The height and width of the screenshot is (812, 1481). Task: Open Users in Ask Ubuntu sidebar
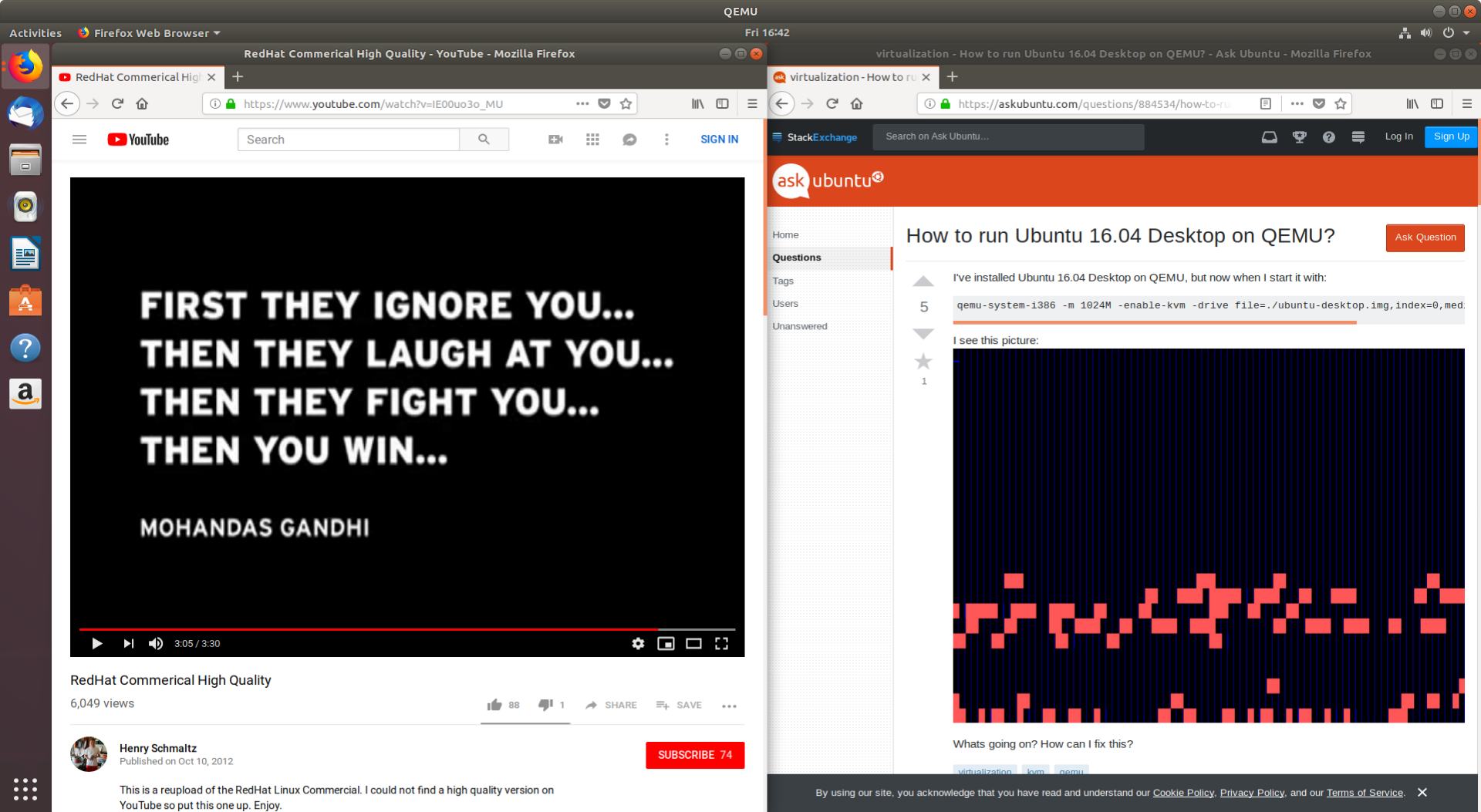tap(785, 303)
